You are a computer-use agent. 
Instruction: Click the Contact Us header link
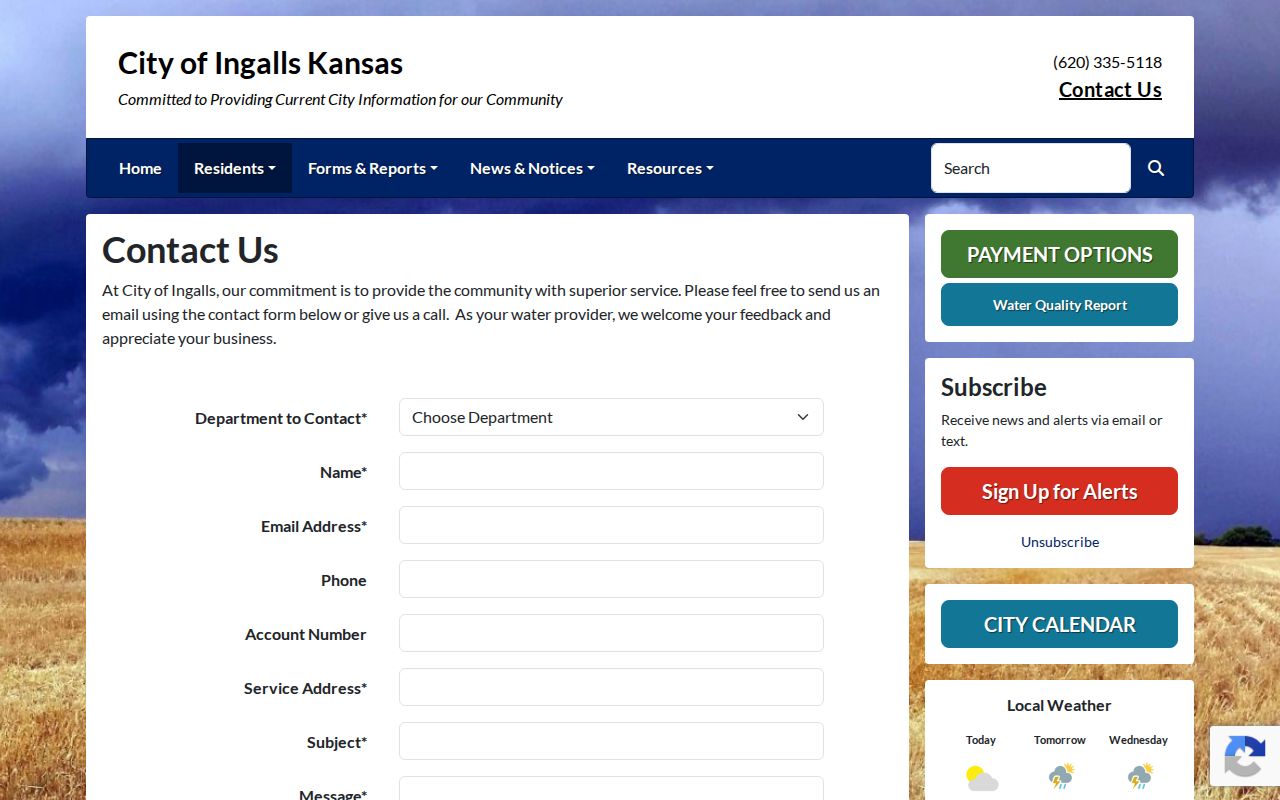point(1110,90)
